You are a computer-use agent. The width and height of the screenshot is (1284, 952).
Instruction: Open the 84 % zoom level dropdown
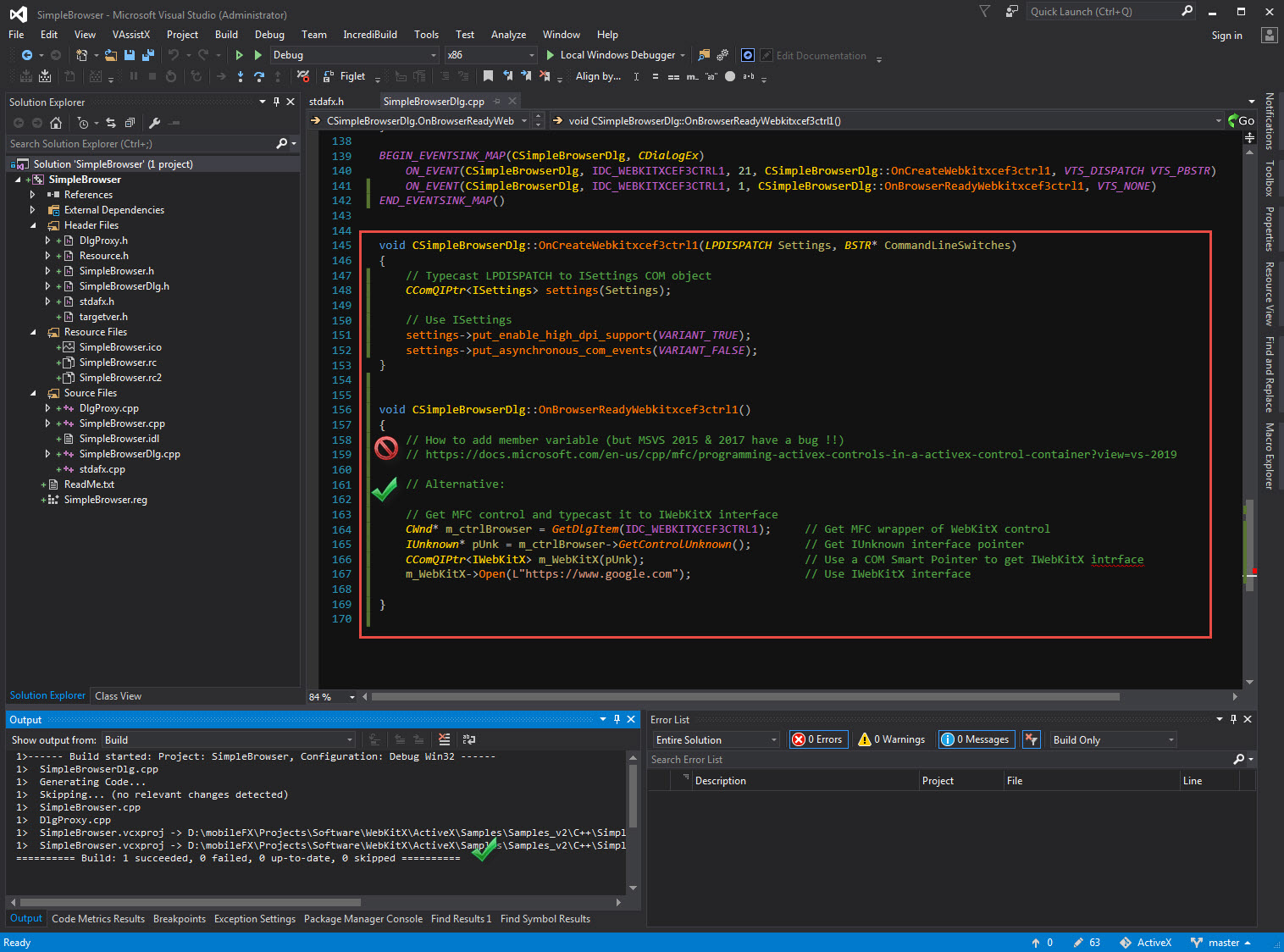pos(351,697)
